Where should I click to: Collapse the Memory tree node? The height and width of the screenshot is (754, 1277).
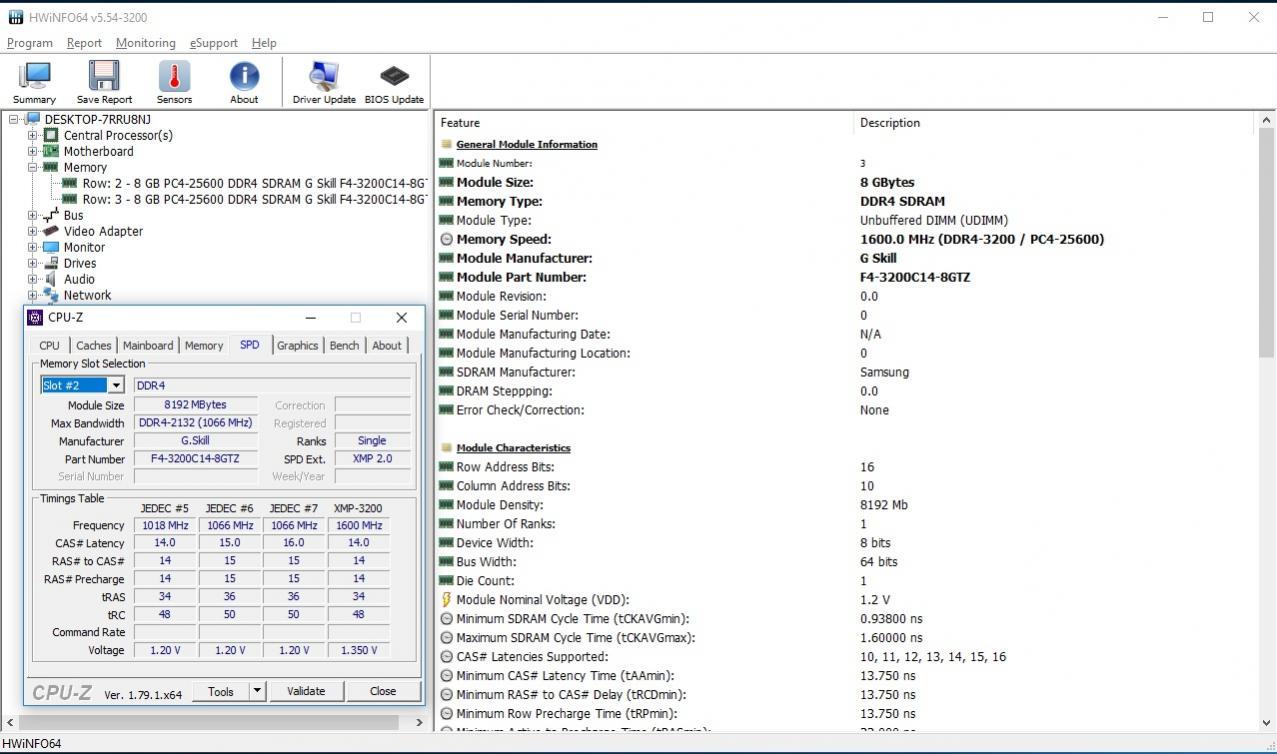click(33, 167)
